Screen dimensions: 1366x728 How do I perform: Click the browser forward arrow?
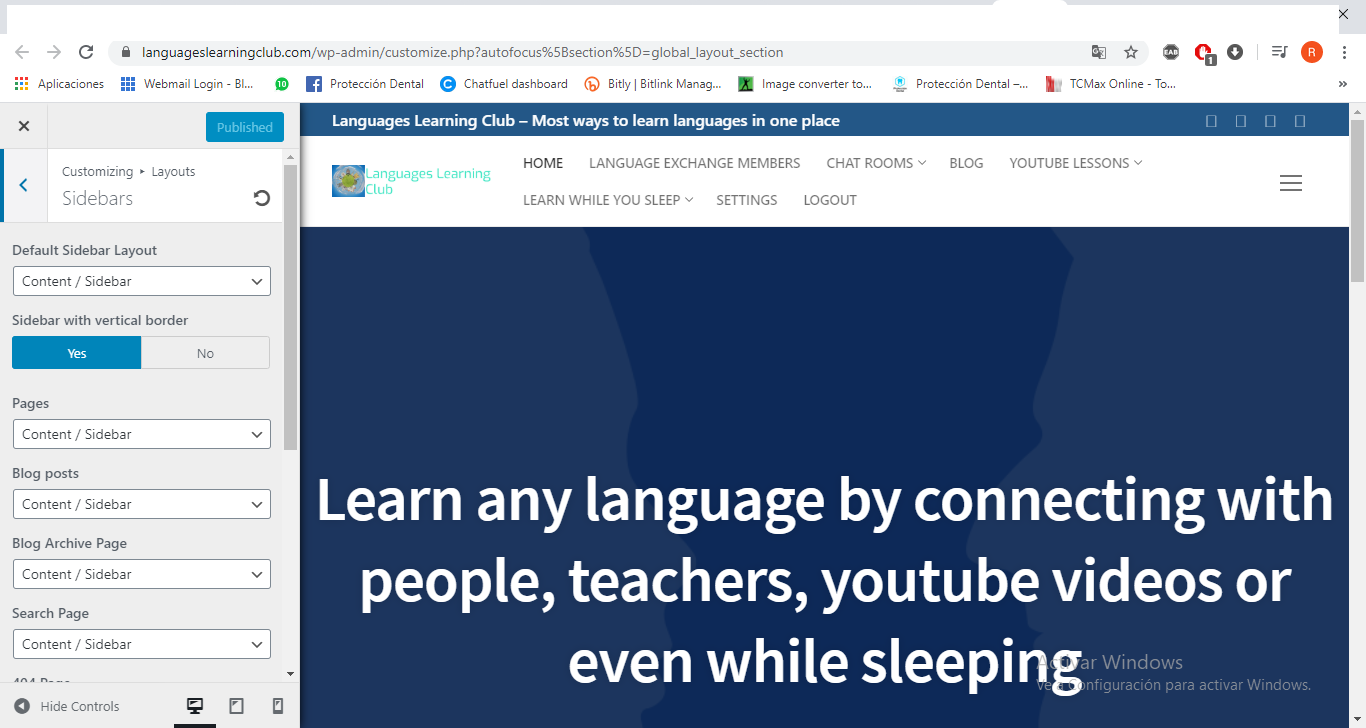[x=54, y=52]
